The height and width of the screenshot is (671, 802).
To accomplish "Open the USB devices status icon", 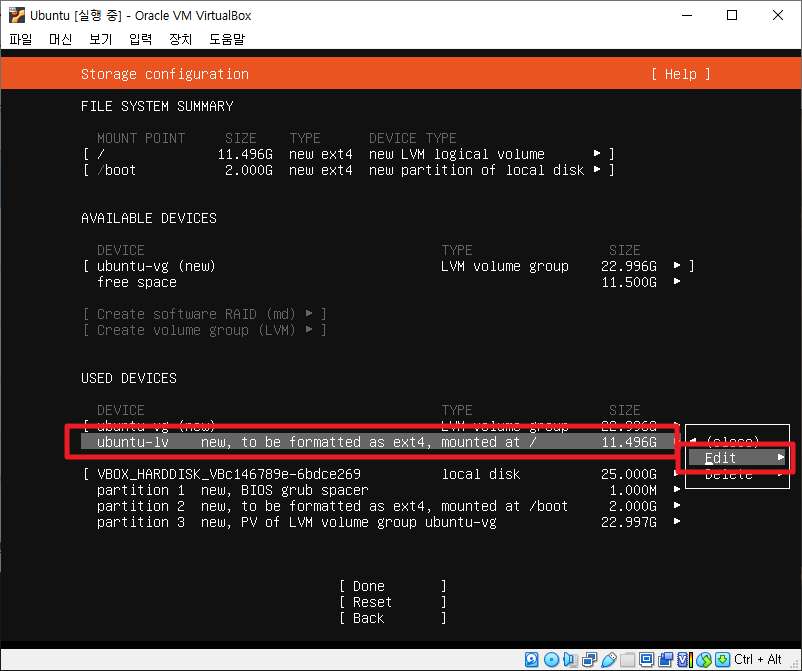I will pos(609,660).
